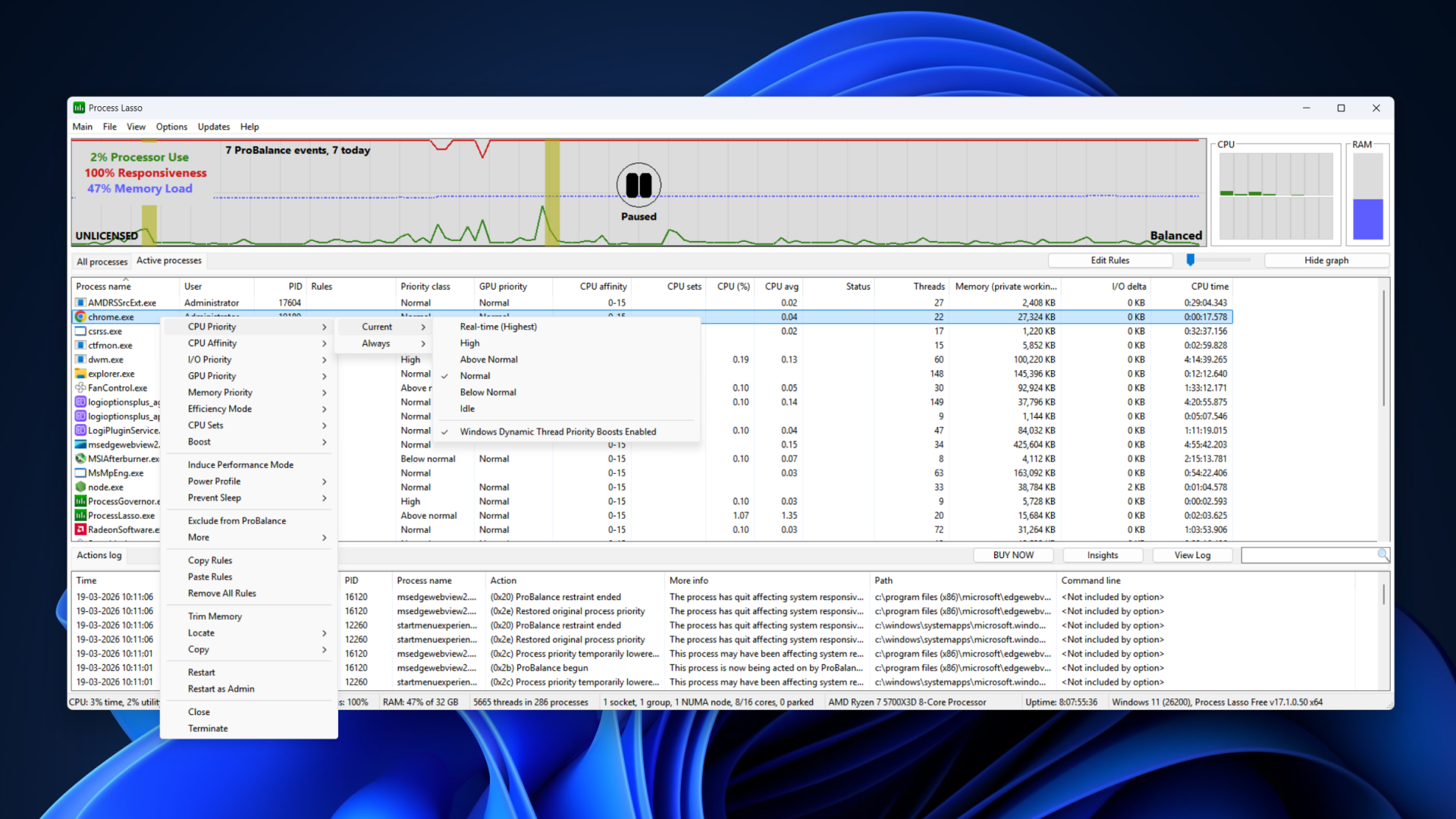Click the blue graph size slider handle
Viewport: 1456px width, 819px height.
click(x=1191, y=260)
